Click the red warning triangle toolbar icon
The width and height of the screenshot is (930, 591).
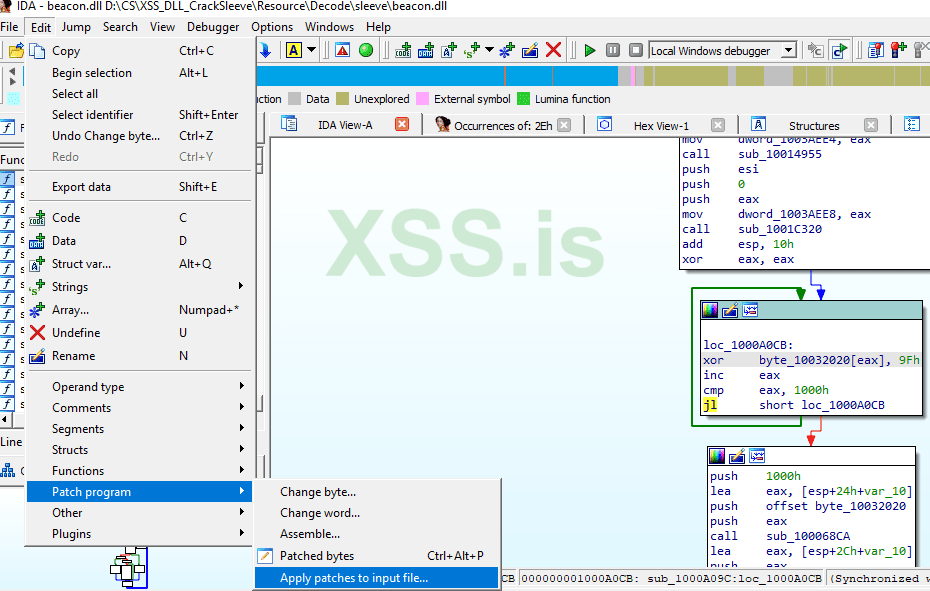point(343,50)
